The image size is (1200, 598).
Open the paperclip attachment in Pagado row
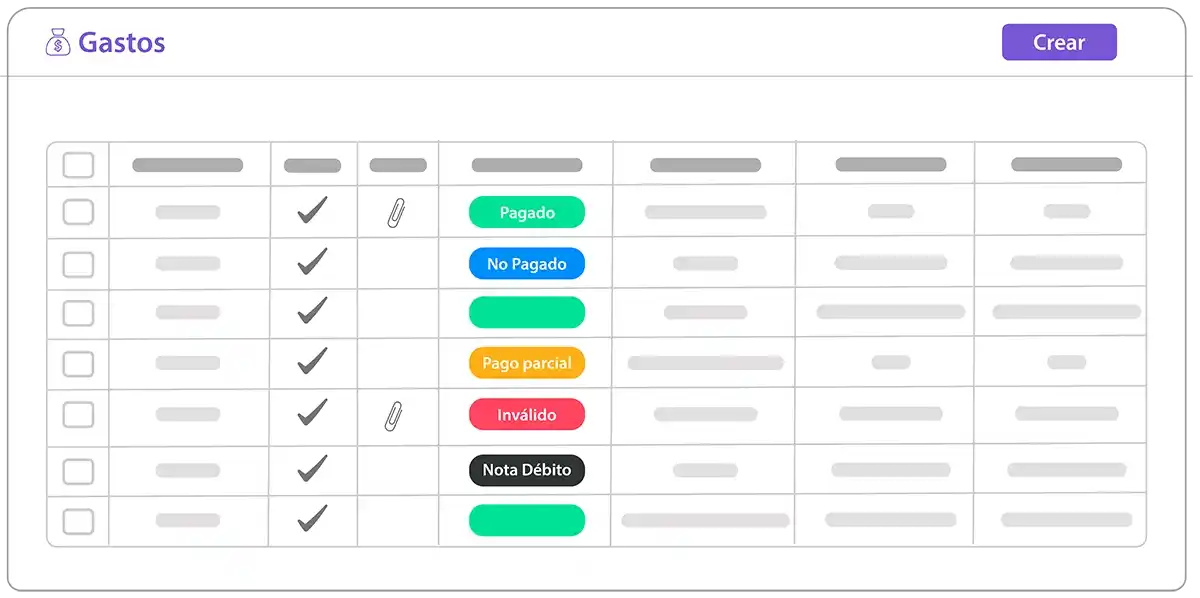pyautogui.click(x=396, y=212)
